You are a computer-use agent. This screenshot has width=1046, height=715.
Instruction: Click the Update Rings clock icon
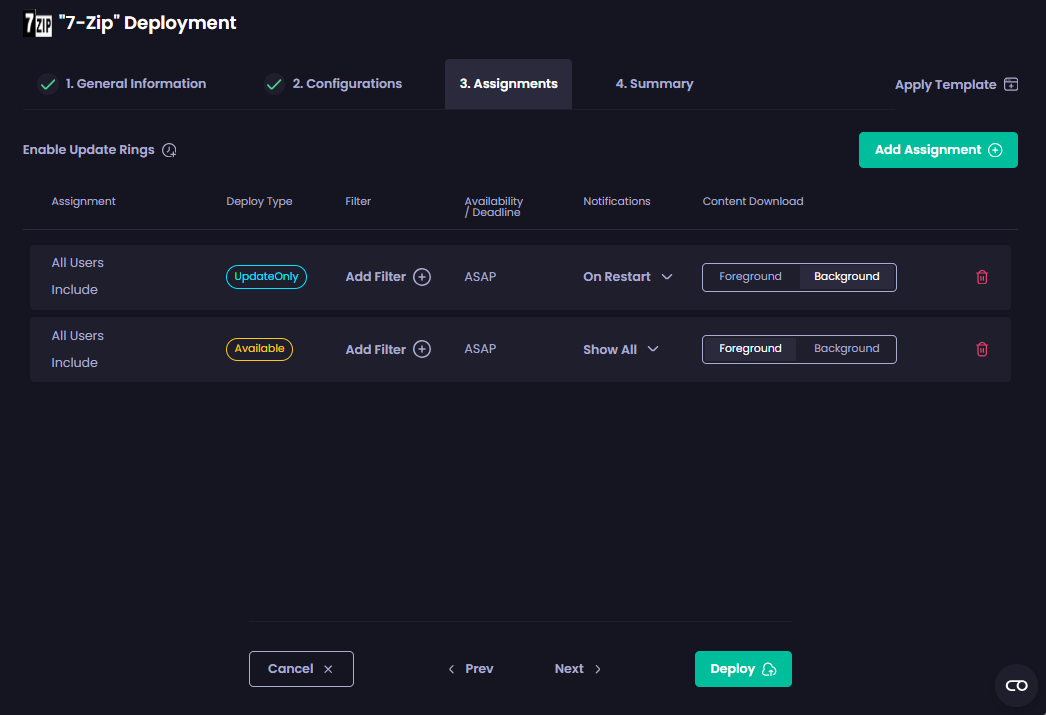168,150
